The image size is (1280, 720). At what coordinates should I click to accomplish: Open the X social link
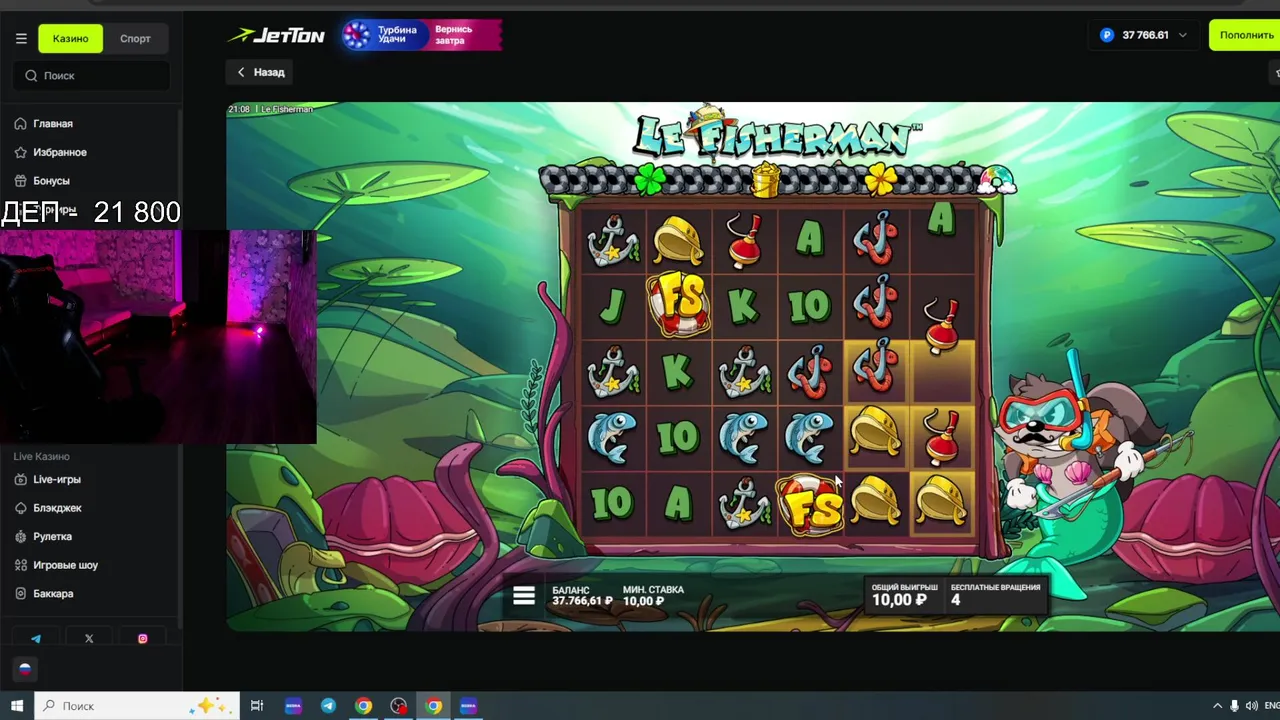[89, 639]
